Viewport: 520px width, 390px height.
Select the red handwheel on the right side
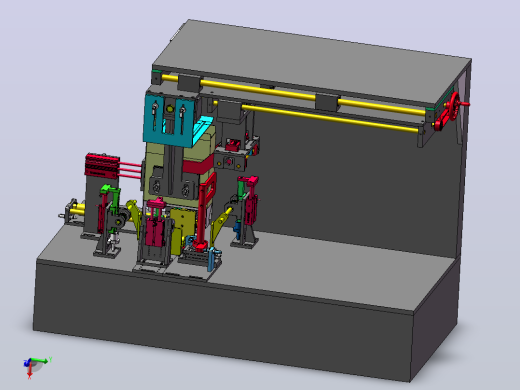(453, 107)
